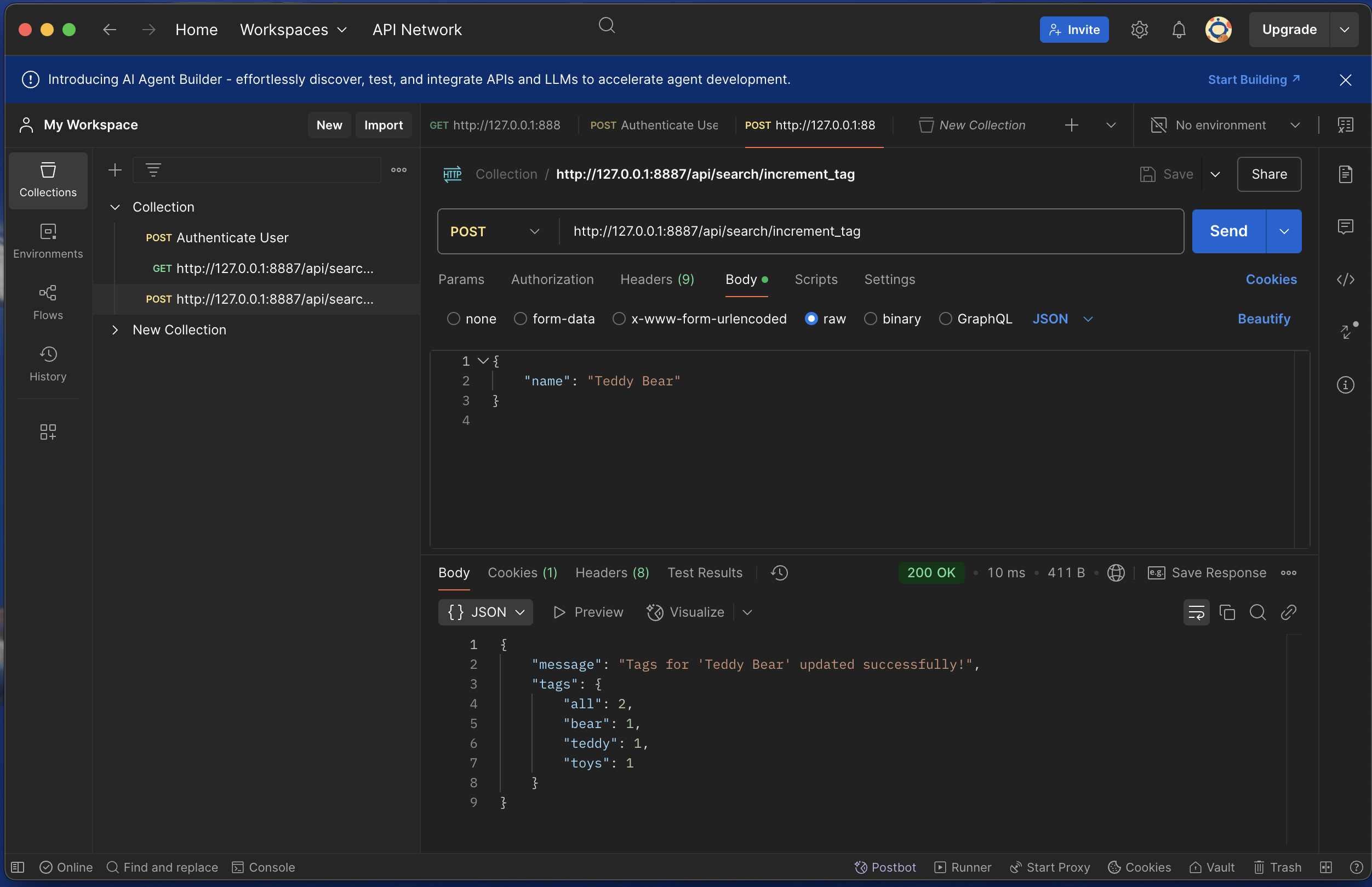This screenshot has height=887, width=1372.
Task: Open the documentation icon in right sidebar
Action: point(1345,174)
